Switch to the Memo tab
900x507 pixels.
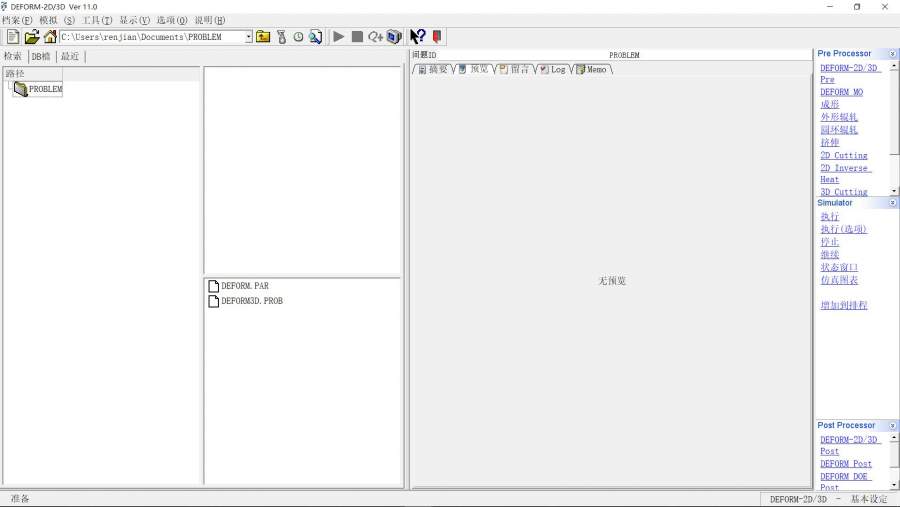(x=592, y=69)
